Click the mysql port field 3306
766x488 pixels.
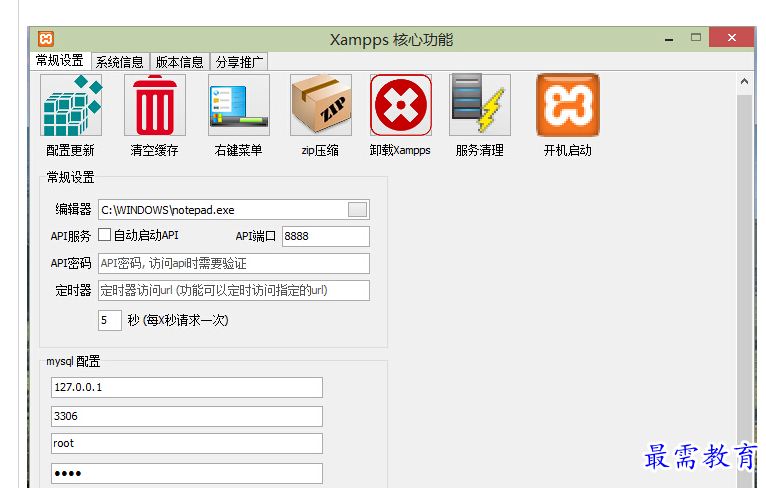[187, 416]
